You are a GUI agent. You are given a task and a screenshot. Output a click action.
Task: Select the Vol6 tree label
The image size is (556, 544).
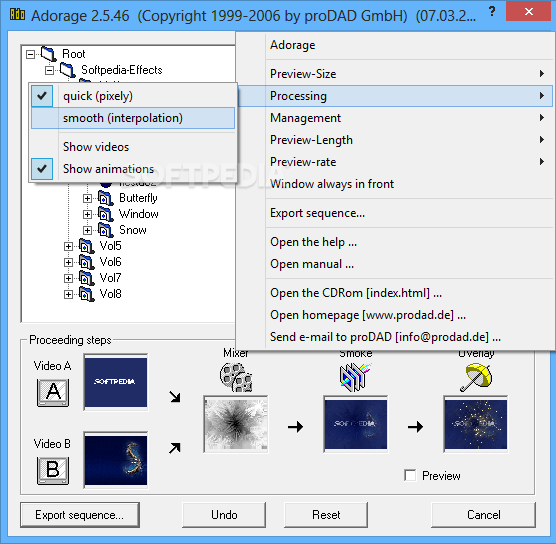click(x=111, y=262)
